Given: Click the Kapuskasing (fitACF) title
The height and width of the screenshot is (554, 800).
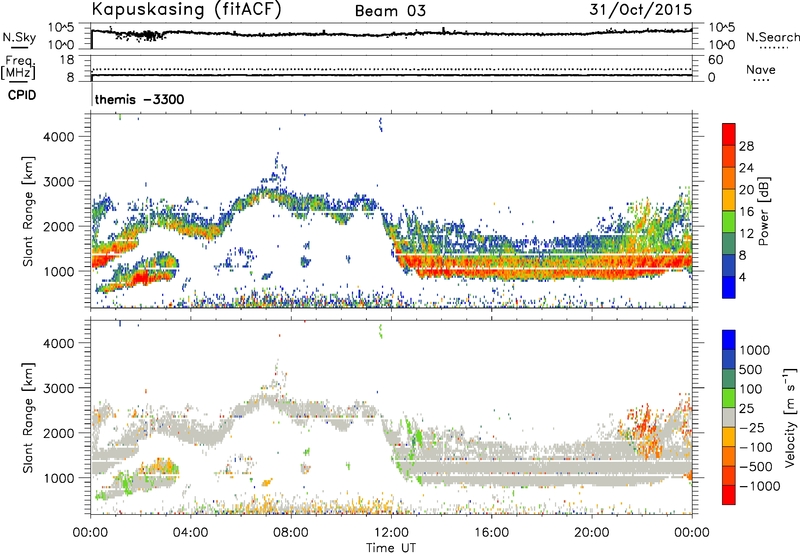Looking at the screenshot, I should coord(186,10).
